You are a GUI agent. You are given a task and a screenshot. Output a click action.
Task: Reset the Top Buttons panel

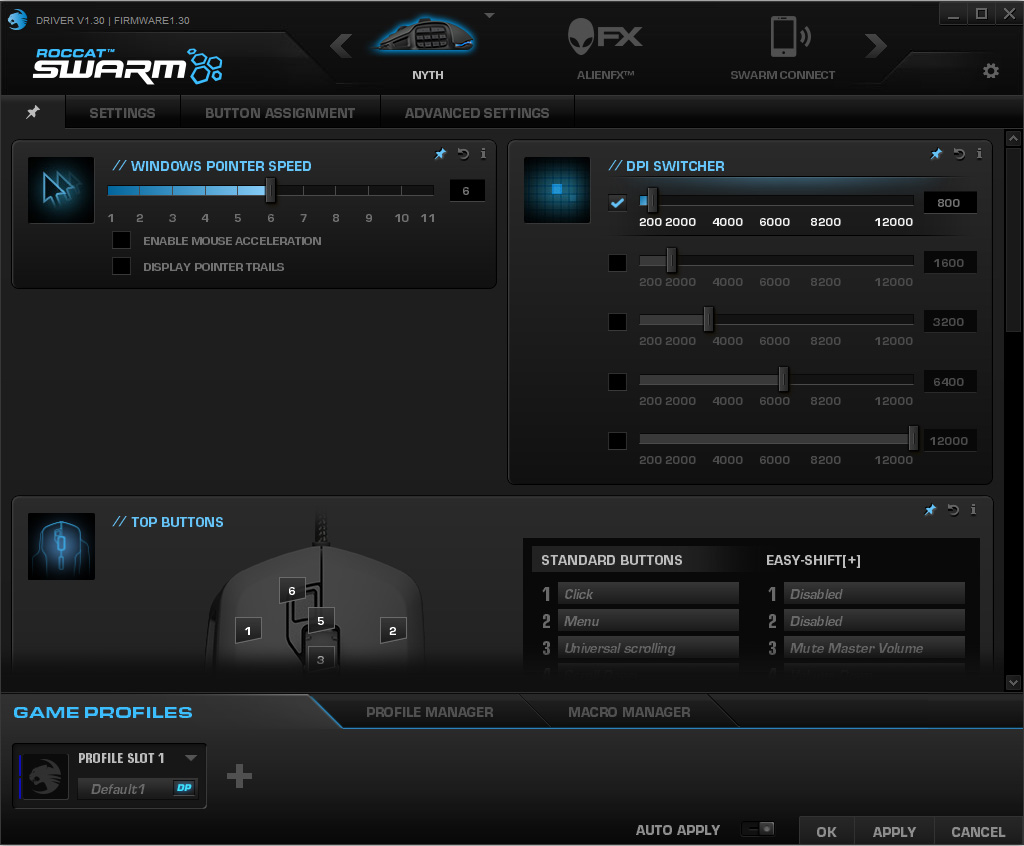953,510
